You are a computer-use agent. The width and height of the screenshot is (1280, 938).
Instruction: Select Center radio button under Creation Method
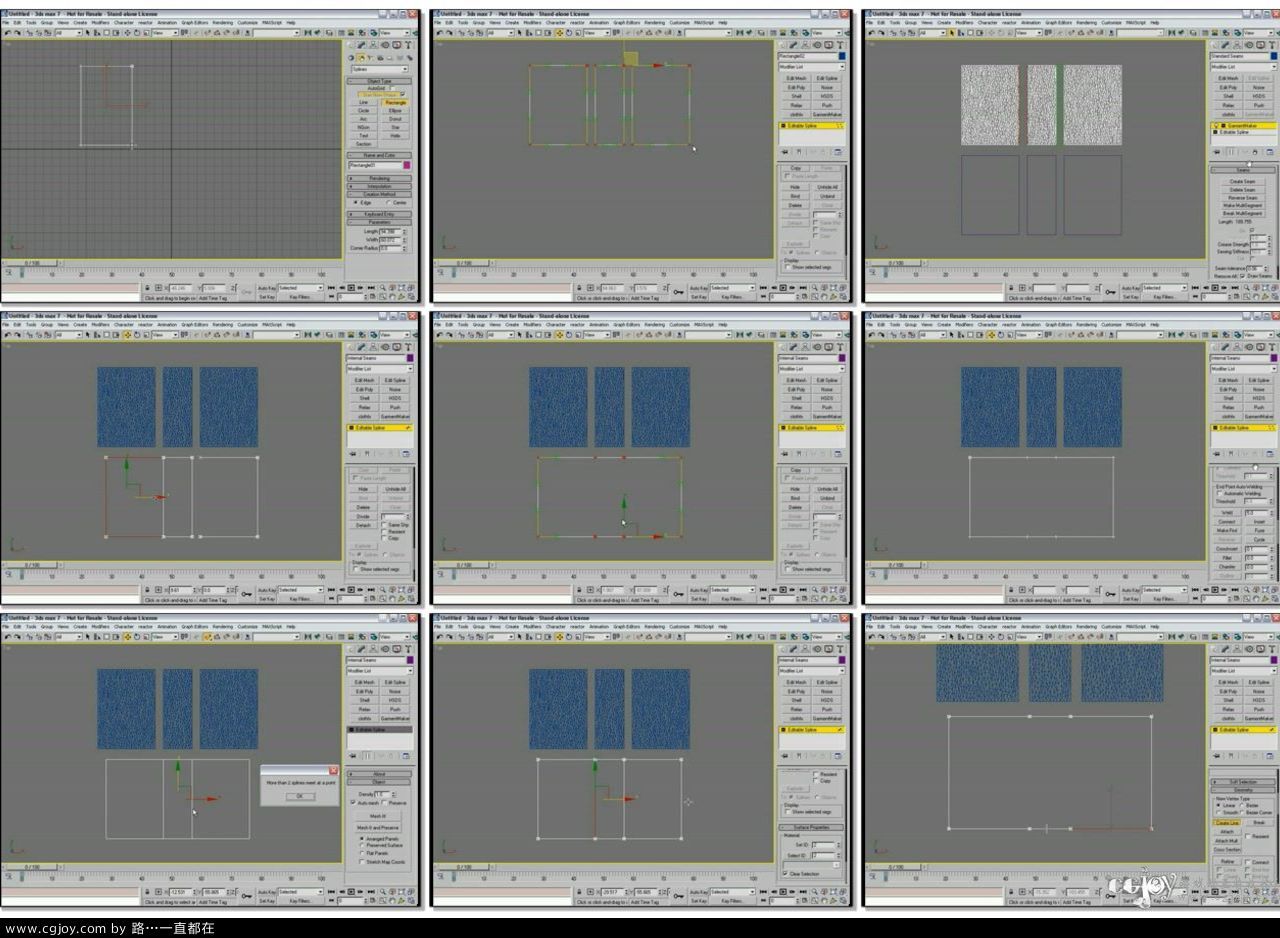click(388, 202)
